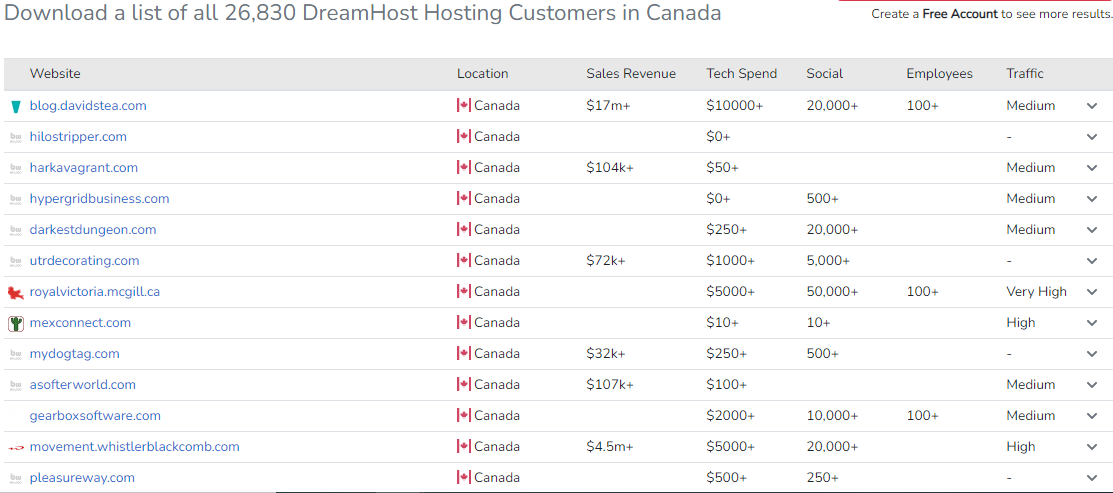Click the red bird icon next to royalvictoria.mcgill.ca
1113x493 pixels.
[16, 292]
